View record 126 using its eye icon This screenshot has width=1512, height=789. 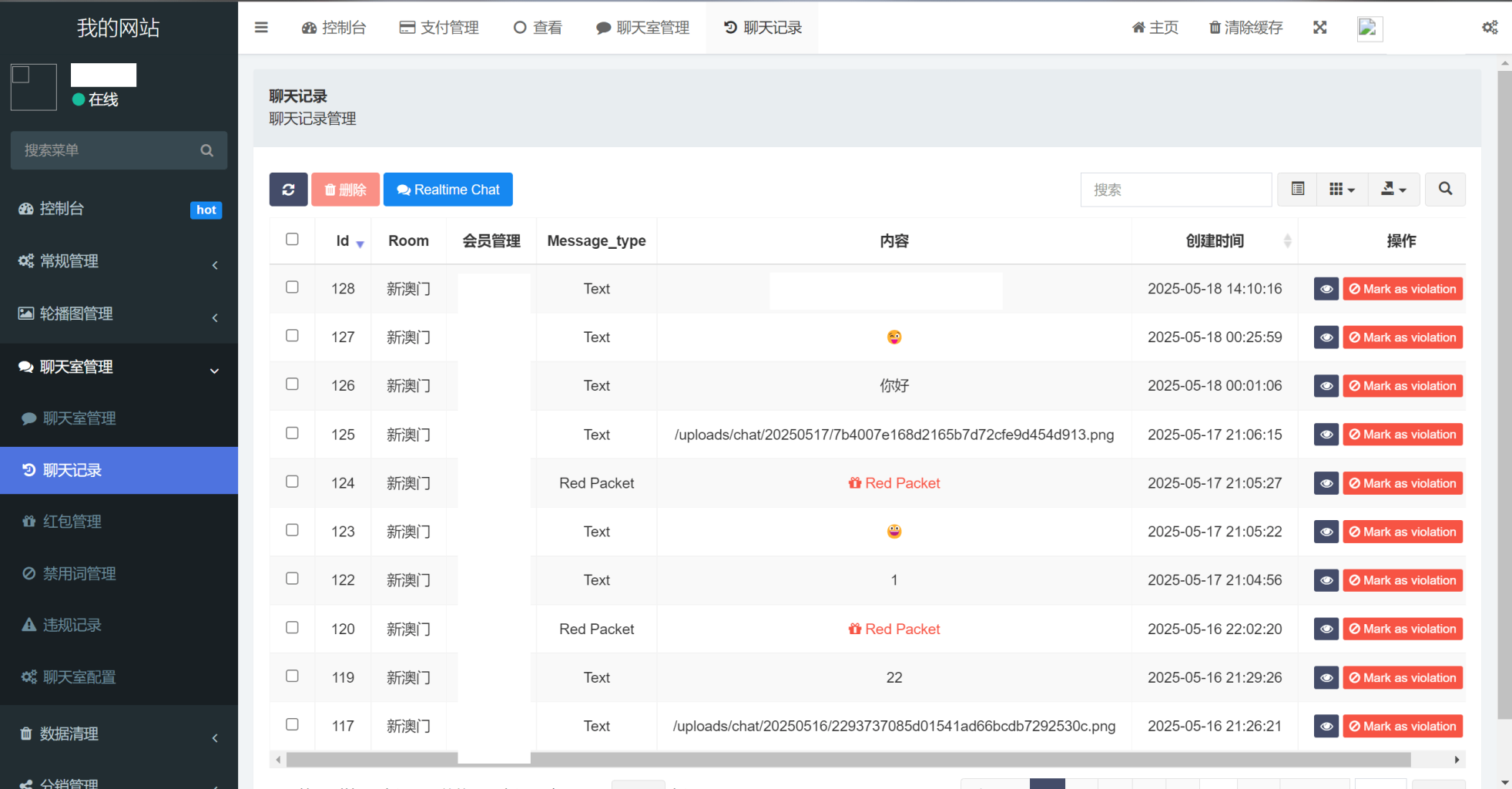[x=1326, y=385]
